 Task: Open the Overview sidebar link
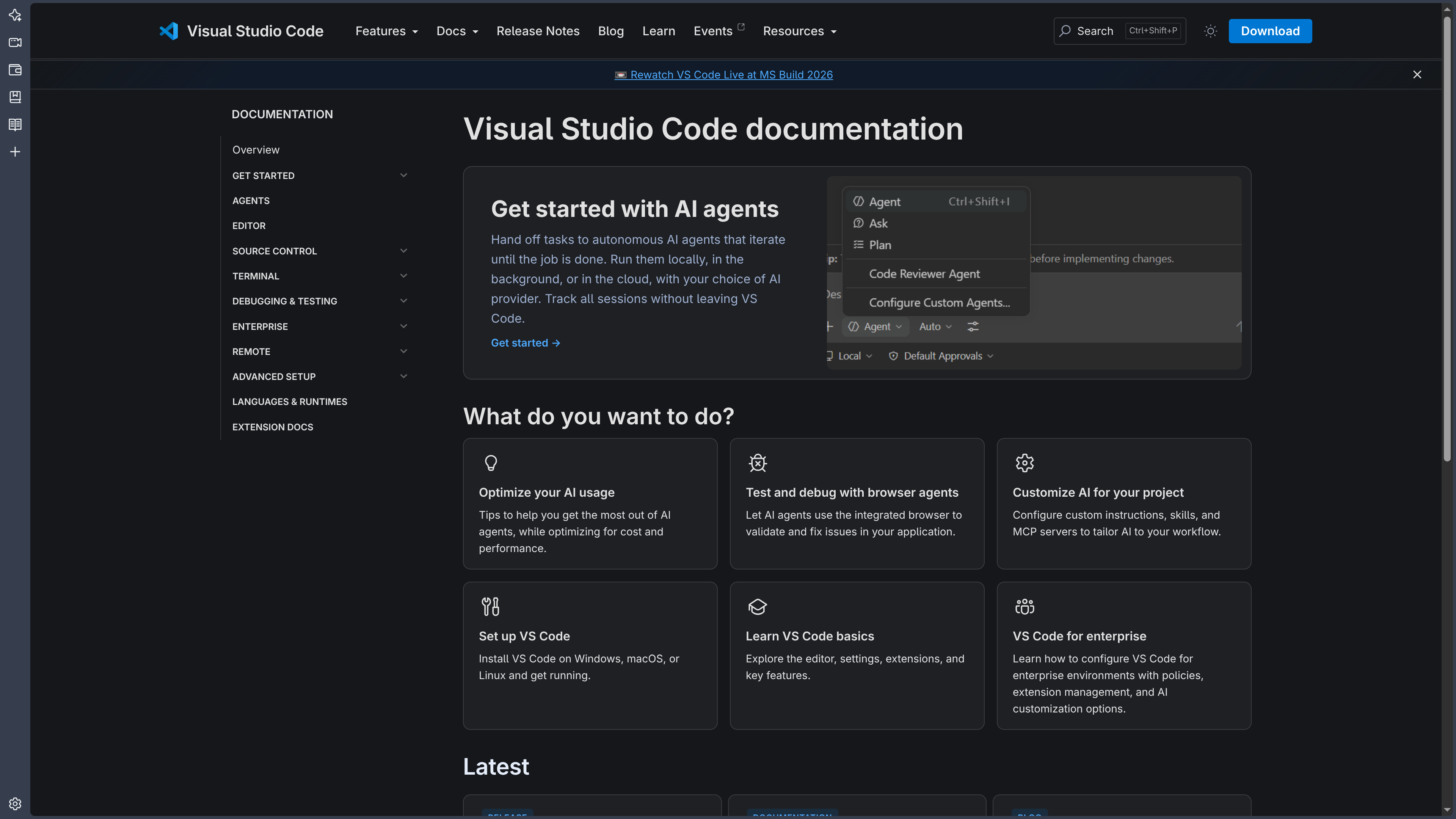(x=256, y=150)
